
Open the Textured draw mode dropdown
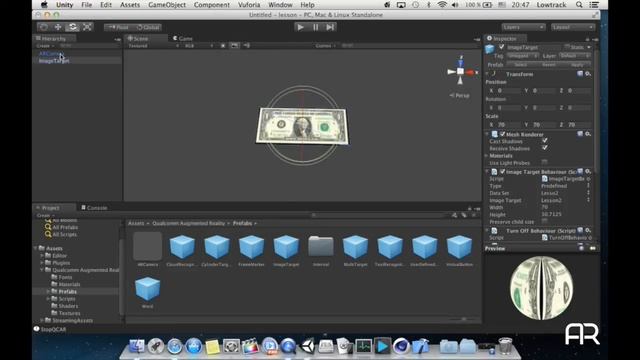[153, 46]
